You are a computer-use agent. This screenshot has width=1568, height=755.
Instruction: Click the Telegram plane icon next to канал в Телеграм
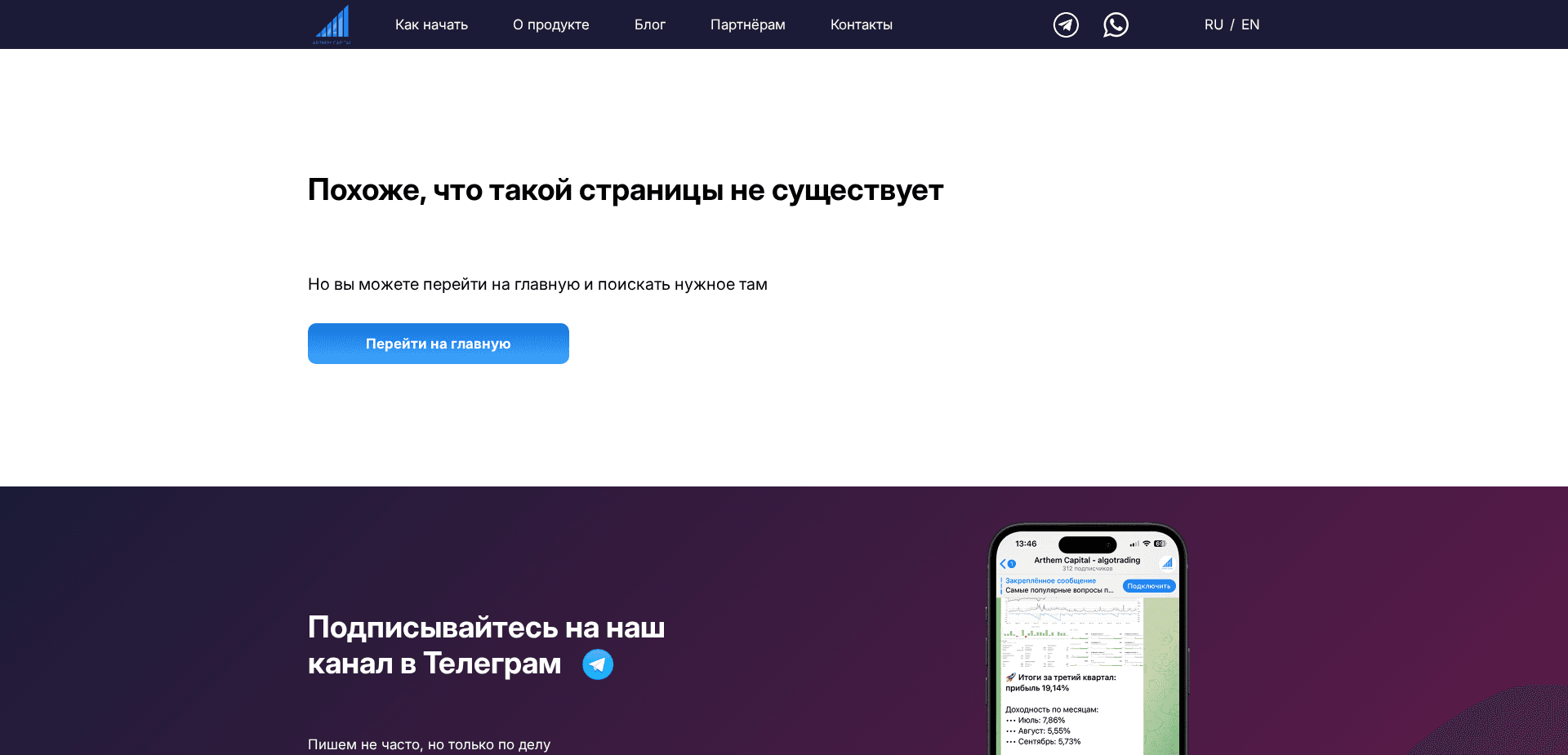597,664
